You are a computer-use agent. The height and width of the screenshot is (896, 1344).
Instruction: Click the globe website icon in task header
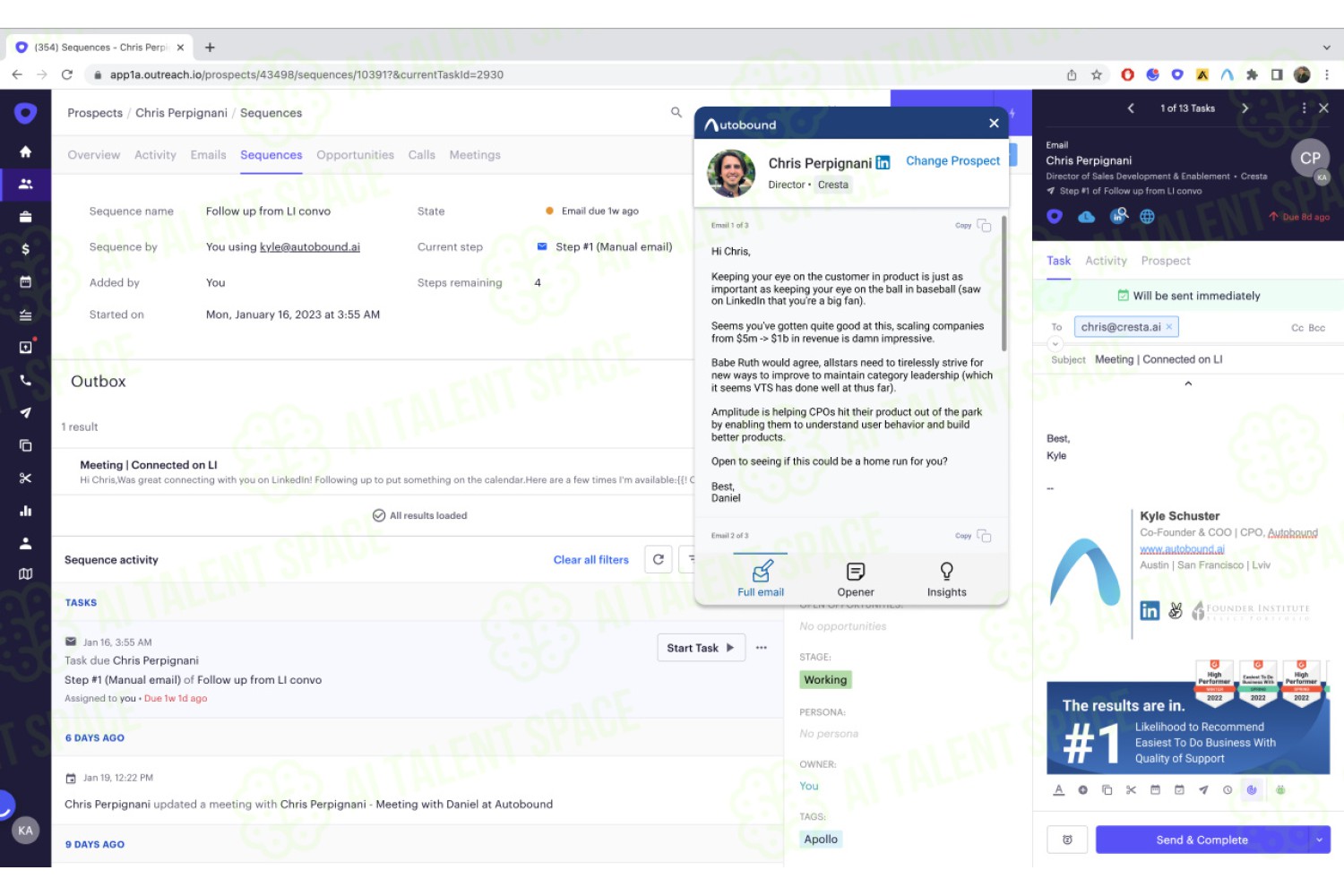point(1147,216)
